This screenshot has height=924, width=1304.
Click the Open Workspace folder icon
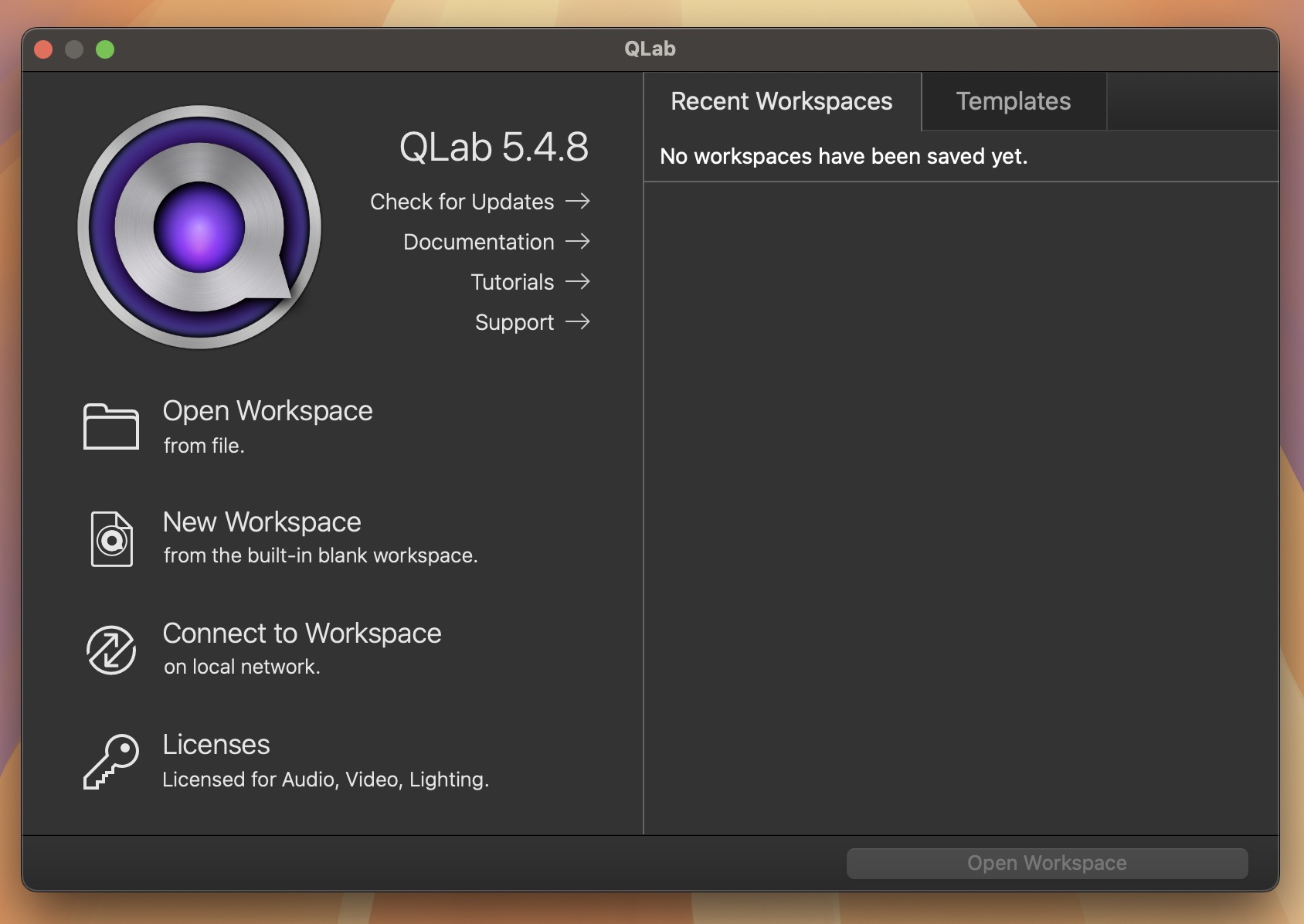click(111, 426)
